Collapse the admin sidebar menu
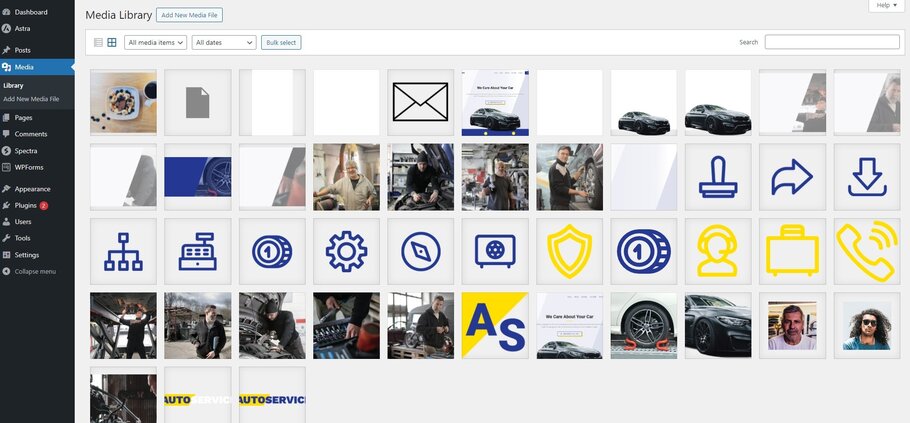The image size is (910, 423). click(35, 271)
